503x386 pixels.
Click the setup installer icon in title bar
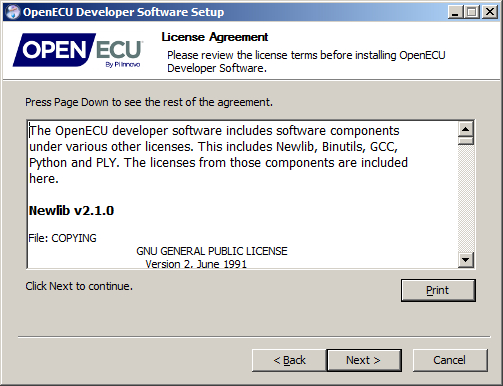13,12
